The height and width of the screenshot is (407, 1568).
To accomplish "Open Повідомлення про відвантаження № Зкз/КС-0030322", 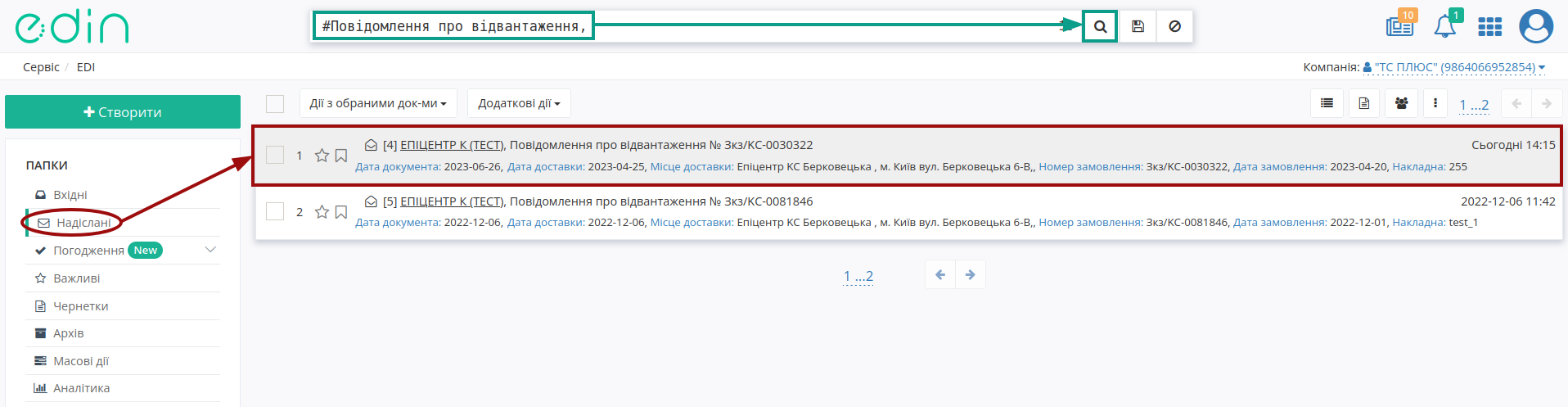I will coord(661,145).
